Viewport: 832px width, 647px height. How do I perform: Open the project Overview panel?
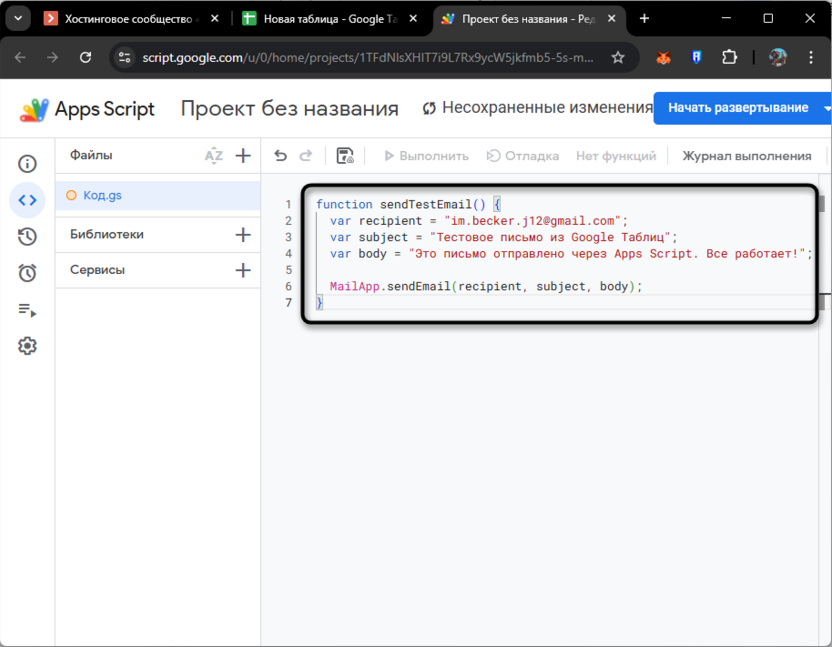[27, 163]
